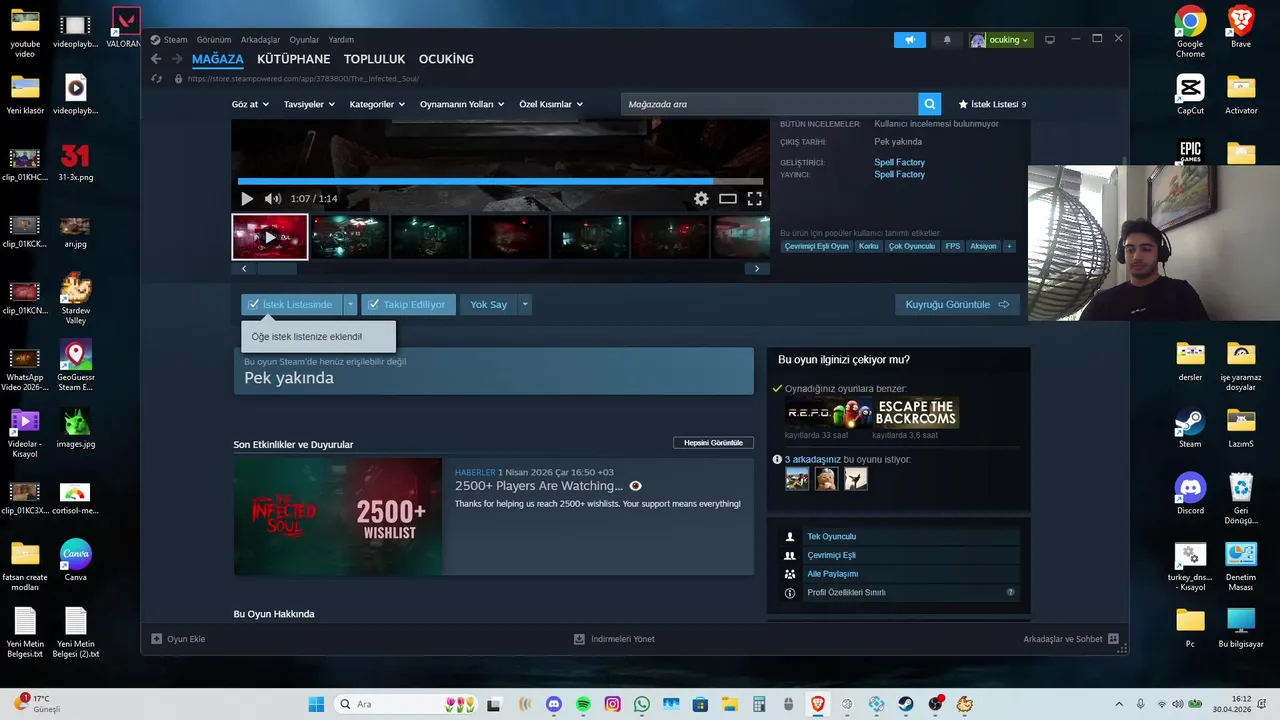
Task: Open İndirmeleri Yönet downloads
Action: tap(614, 639)
